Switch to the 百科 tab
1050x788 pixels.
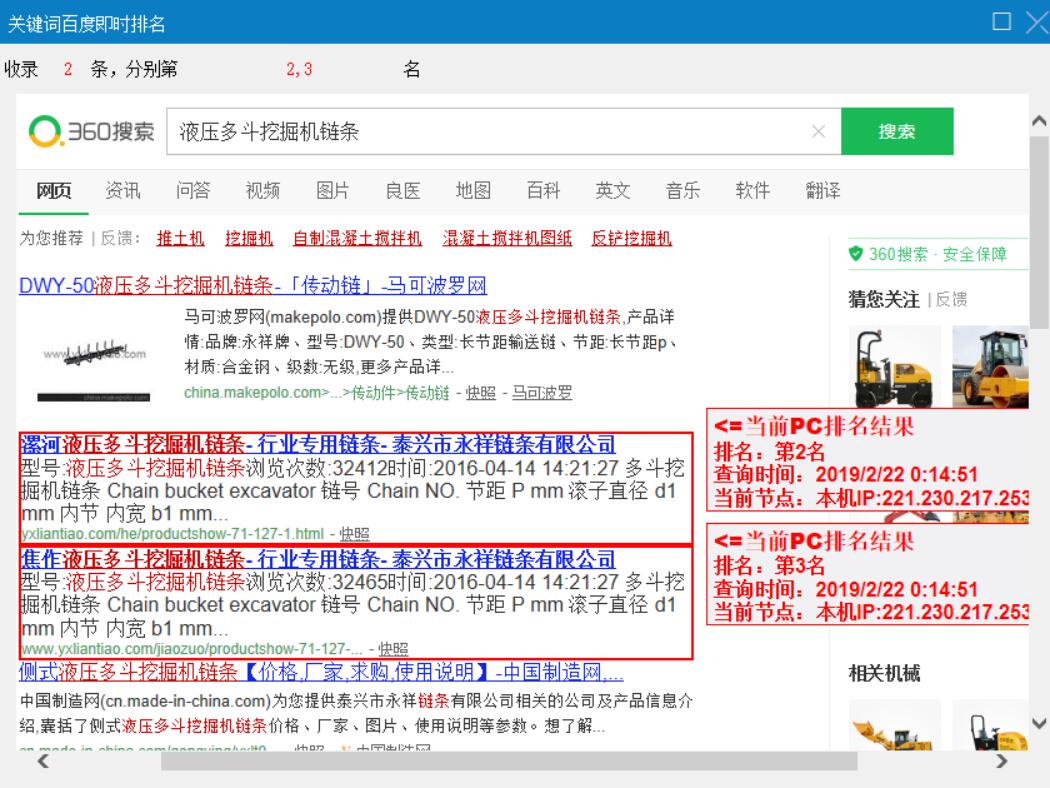coord(543,191)
